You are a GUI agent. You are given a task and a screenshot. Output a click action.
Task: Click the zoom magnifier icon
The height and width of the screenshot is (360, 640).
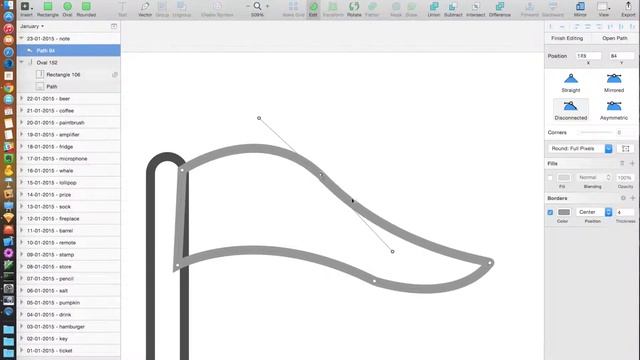[257, 6]
